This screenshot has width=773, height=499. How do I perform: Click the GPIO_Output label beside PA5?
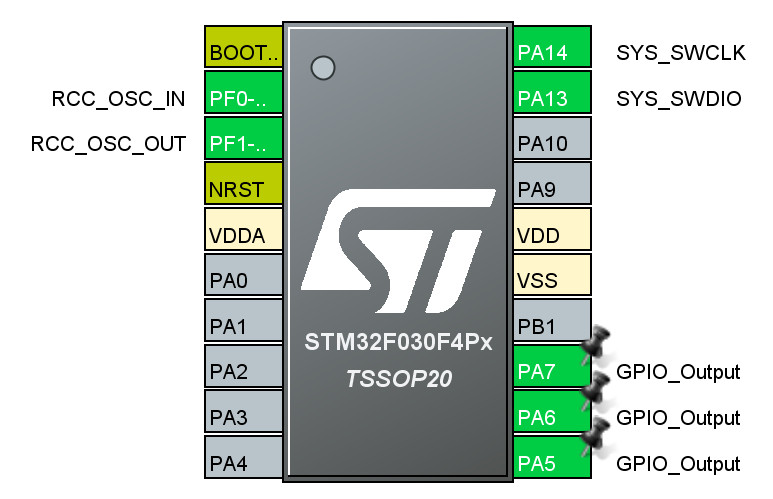pyautogui.click(x=678, y=464)
